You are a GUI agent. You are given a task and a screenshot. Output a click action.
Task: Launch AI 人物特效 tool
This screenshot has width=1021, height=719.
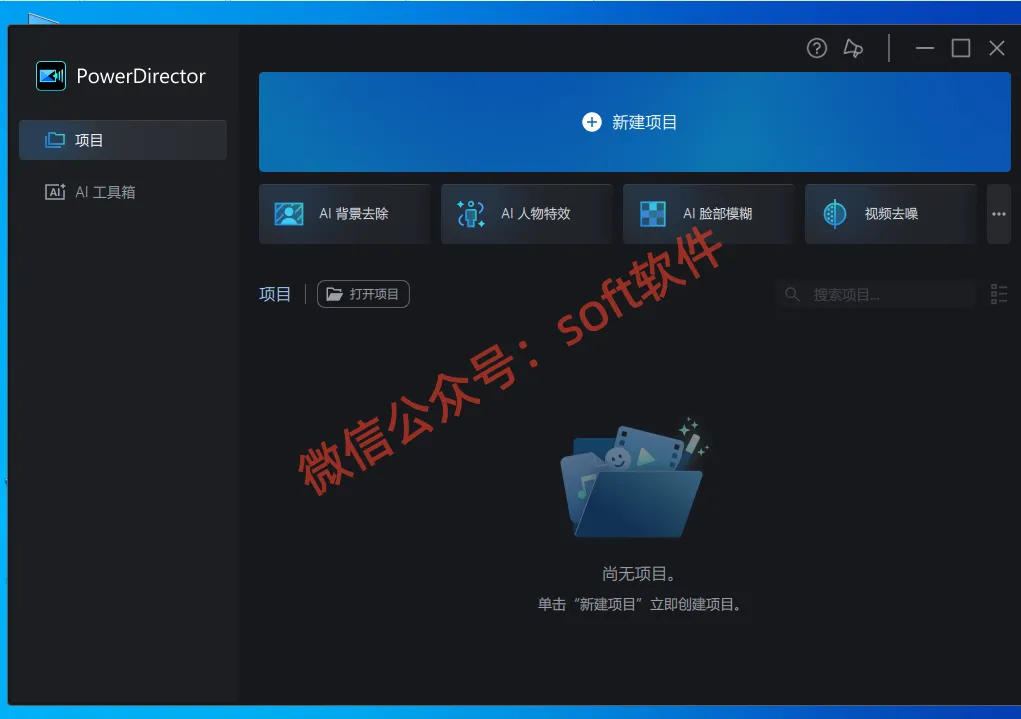[x=527, y=214]
